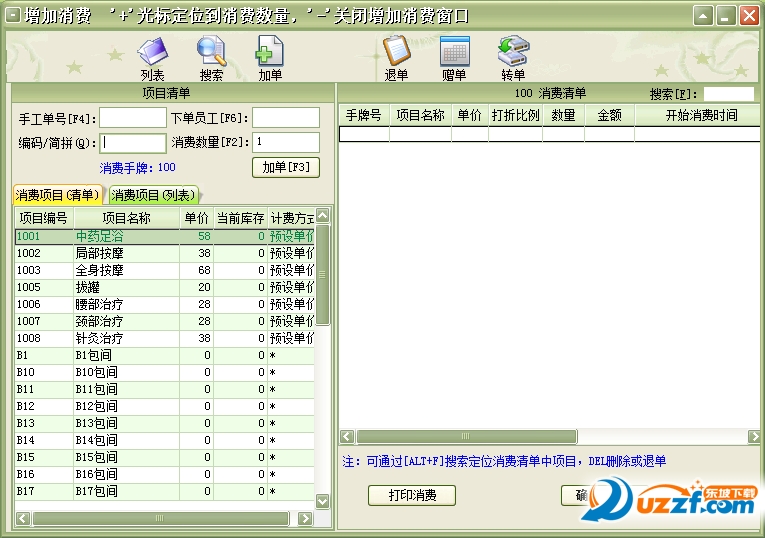Select the 颈部治疗 row
Viewport: 765px width, 538px height.
click(165, 321)
